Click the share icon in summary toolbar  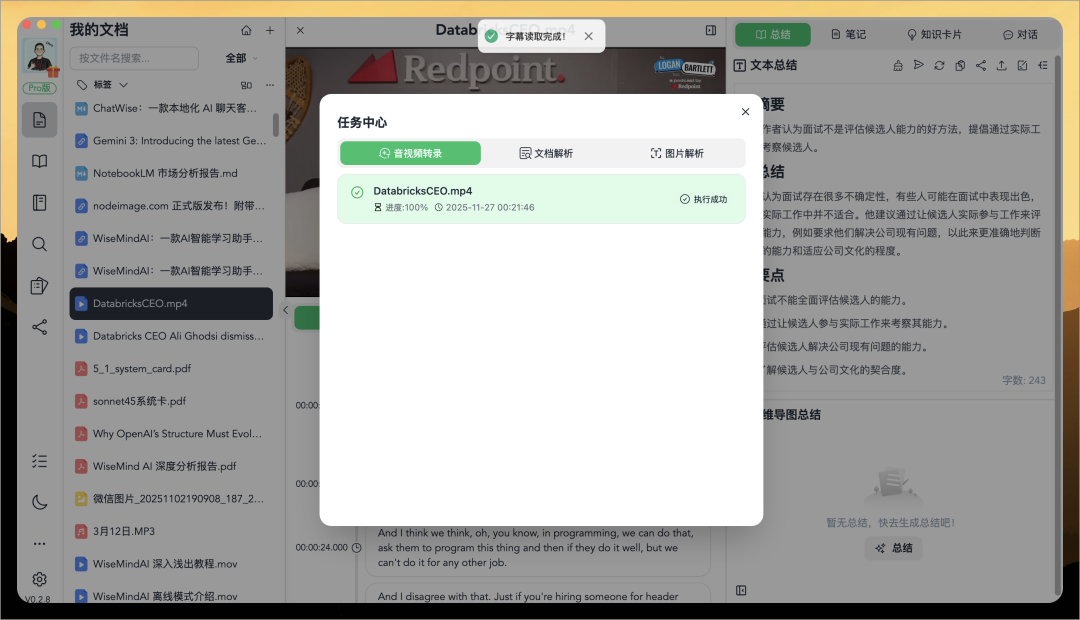[x=981, y=65]
